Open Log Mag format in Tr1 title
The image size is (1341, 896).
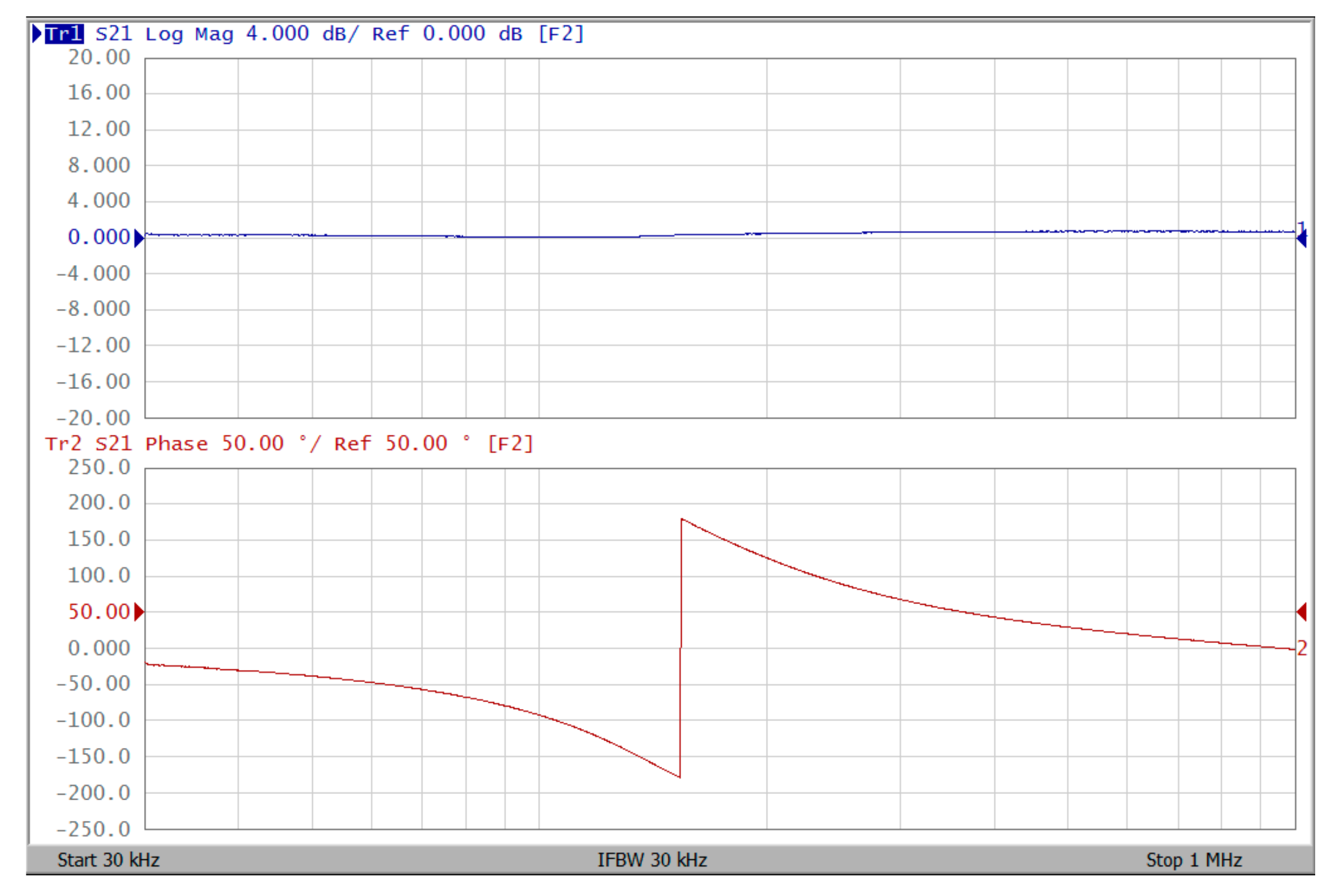189,34
